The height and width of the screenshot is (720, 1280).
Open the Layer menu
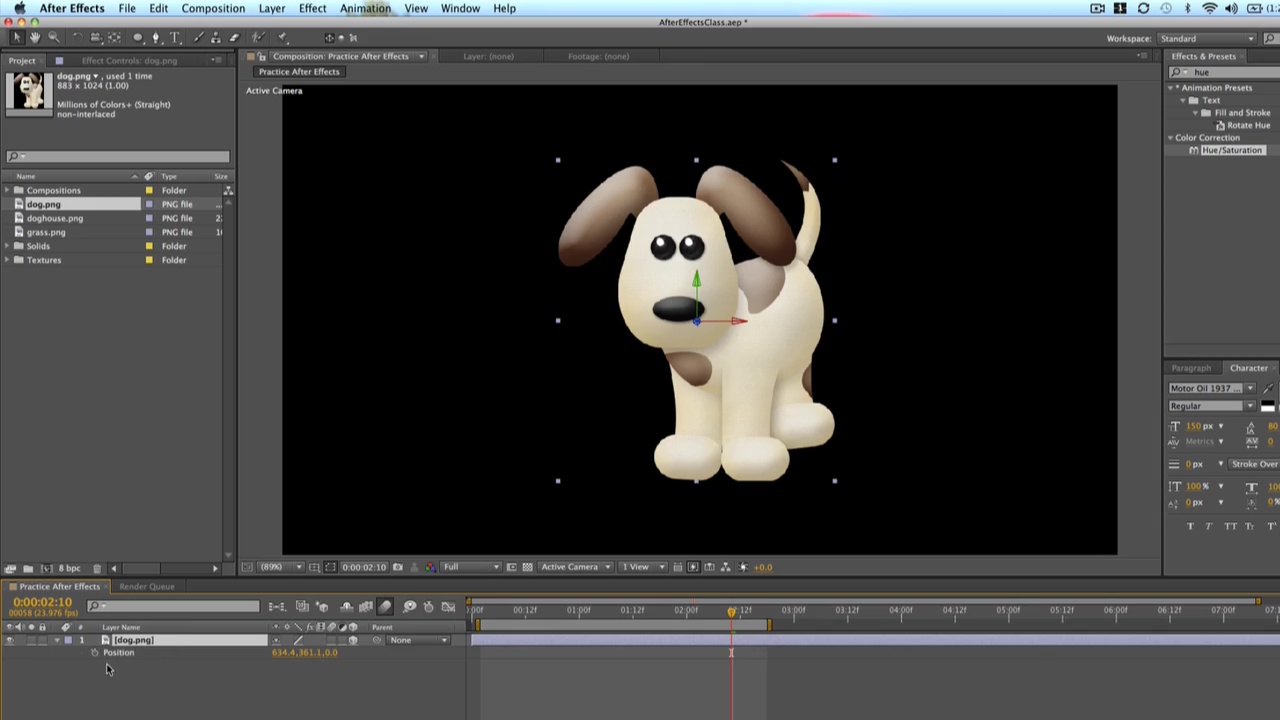(x=272, y=8)
